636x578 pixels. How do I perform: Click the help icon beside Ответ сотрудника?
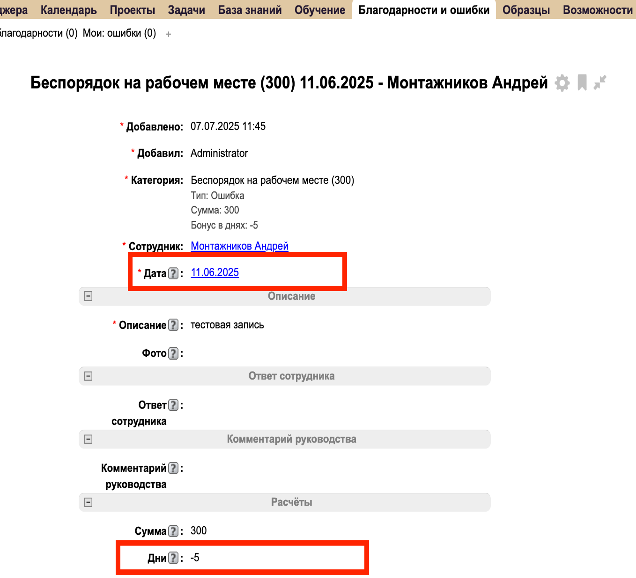[x=173, y=405]
